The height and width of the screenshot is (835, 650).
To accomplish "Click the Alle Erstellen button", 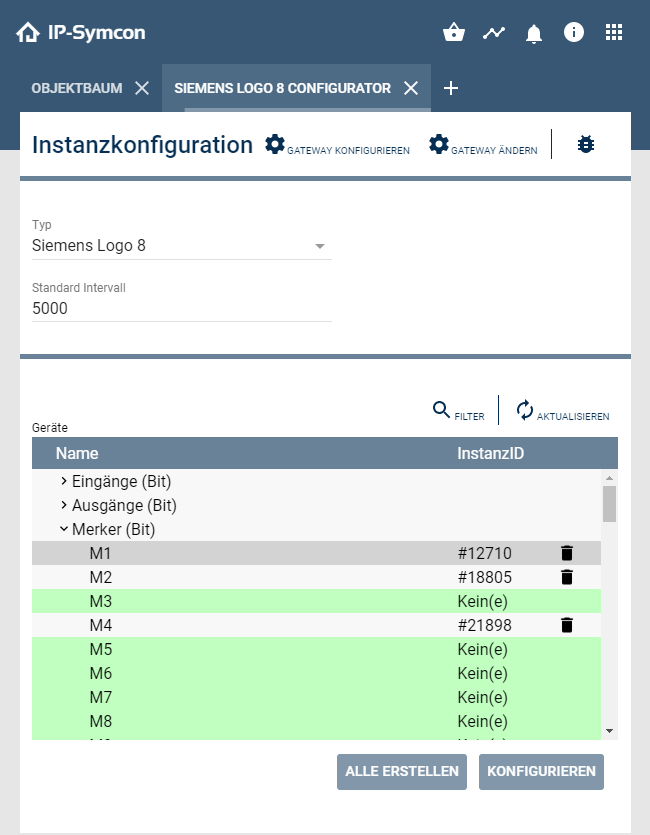I will [401, 771].
